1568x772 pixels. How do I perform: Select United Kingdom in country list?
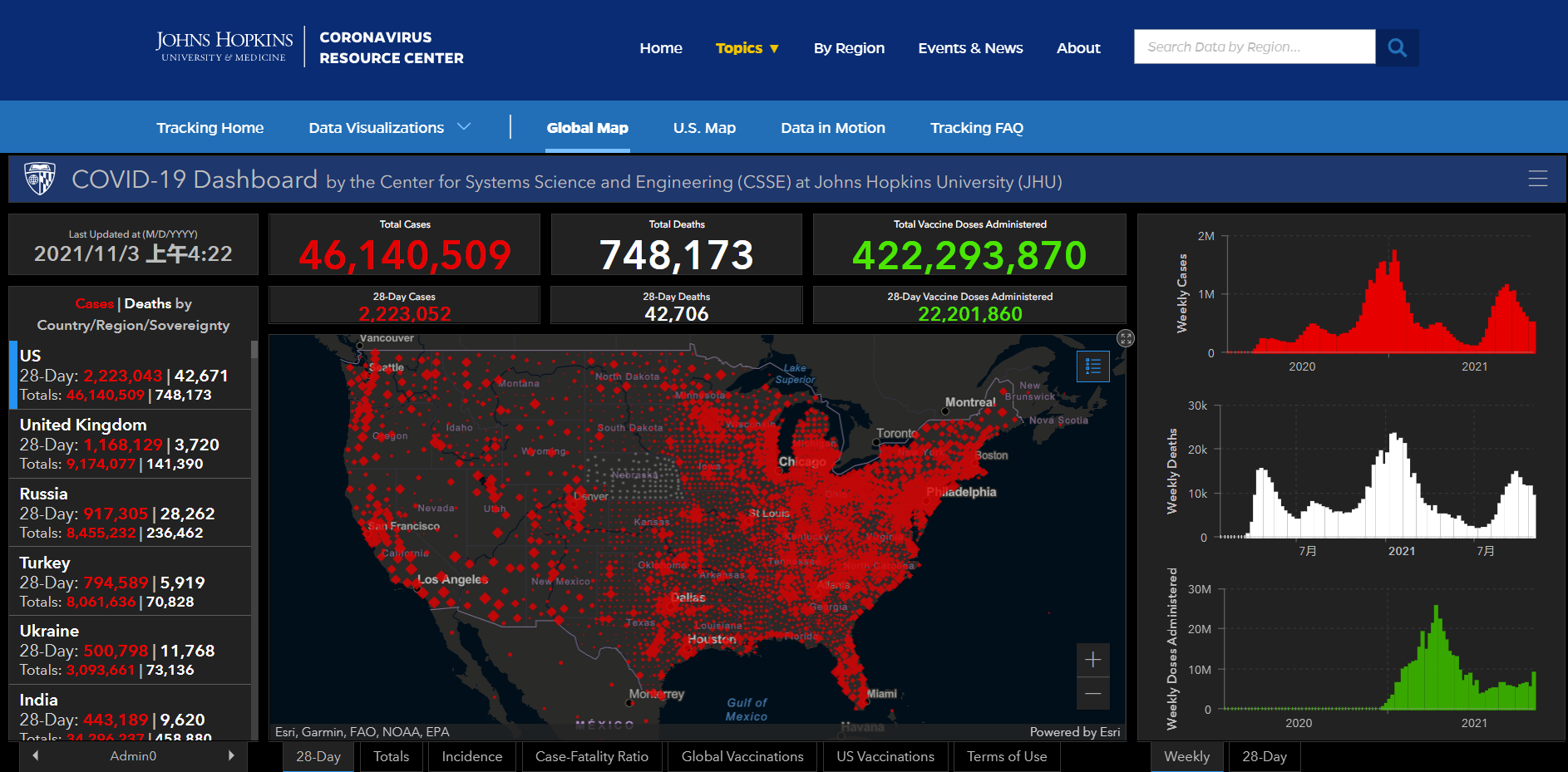click(131, 444)
